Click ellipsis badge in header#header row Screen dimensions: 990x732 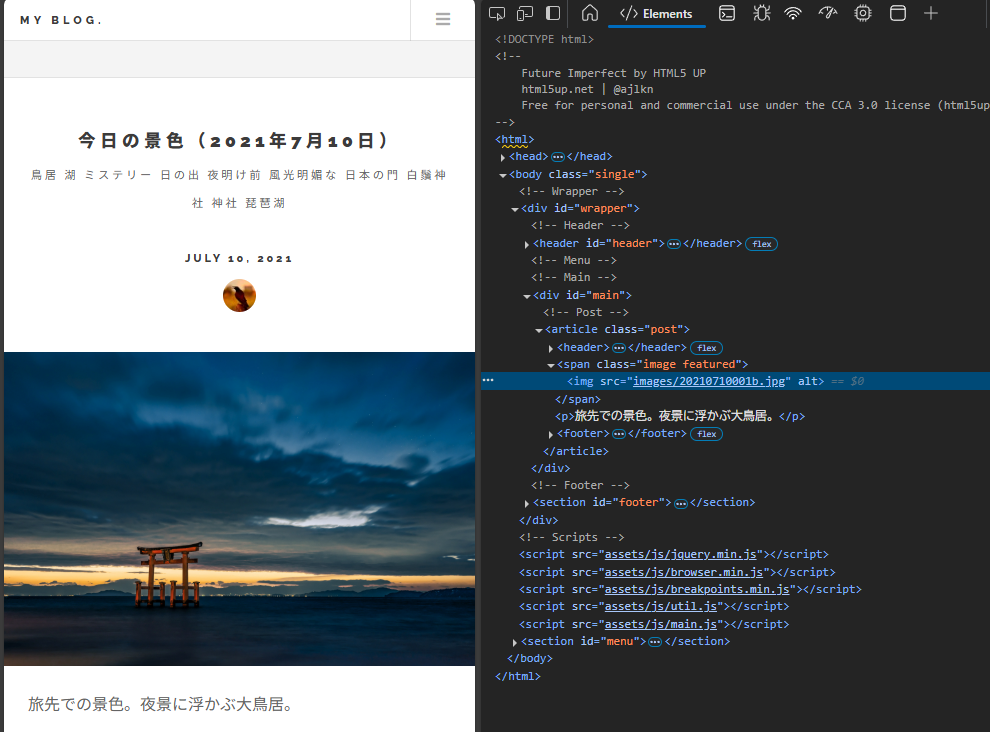tap(674, 244)
